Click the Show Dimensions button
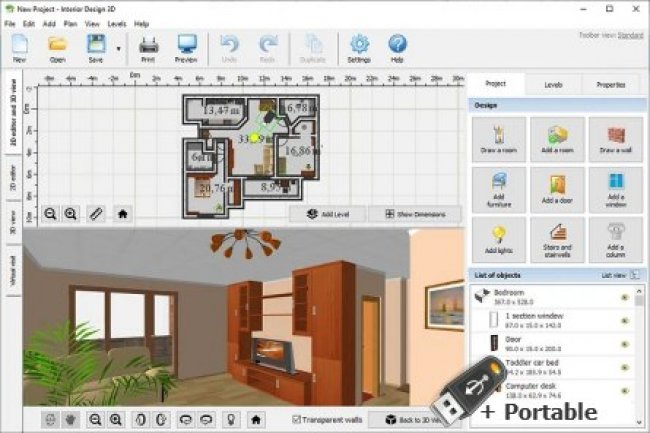650x433 pixels. [415, 214]
